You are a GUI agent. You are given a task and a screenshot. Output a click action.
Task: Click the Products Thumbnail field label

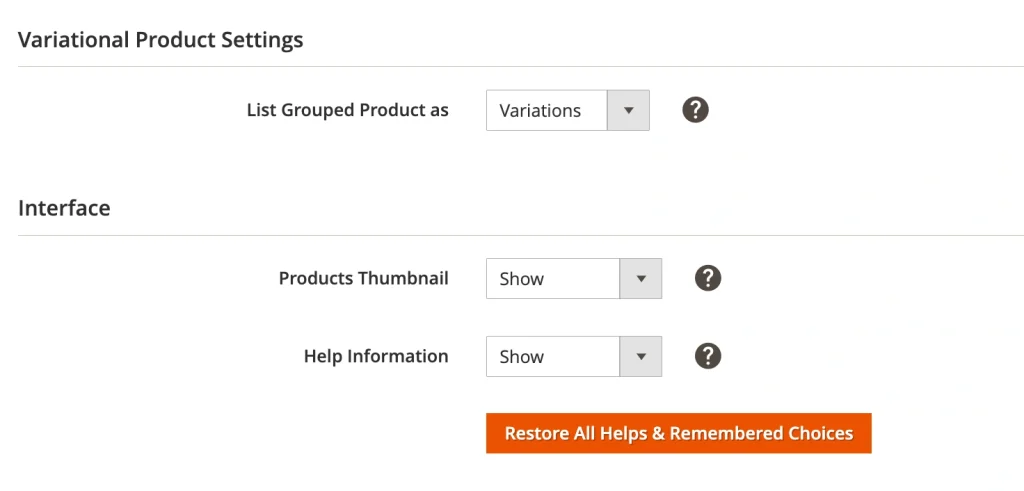point(363,278)
